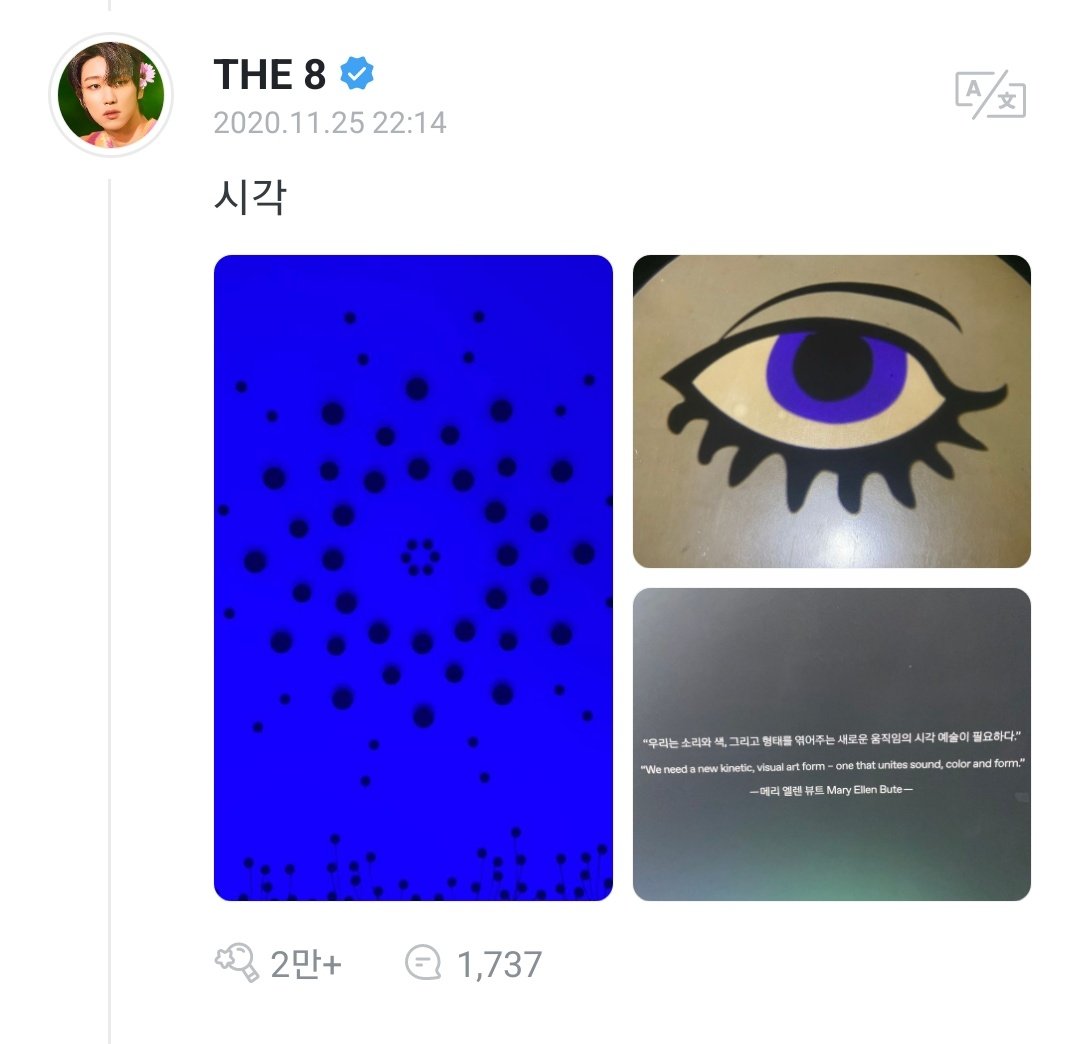This screenshot has width=1080, height=1044.
Task: Toggle post translation icon
Action: (990, 94)
